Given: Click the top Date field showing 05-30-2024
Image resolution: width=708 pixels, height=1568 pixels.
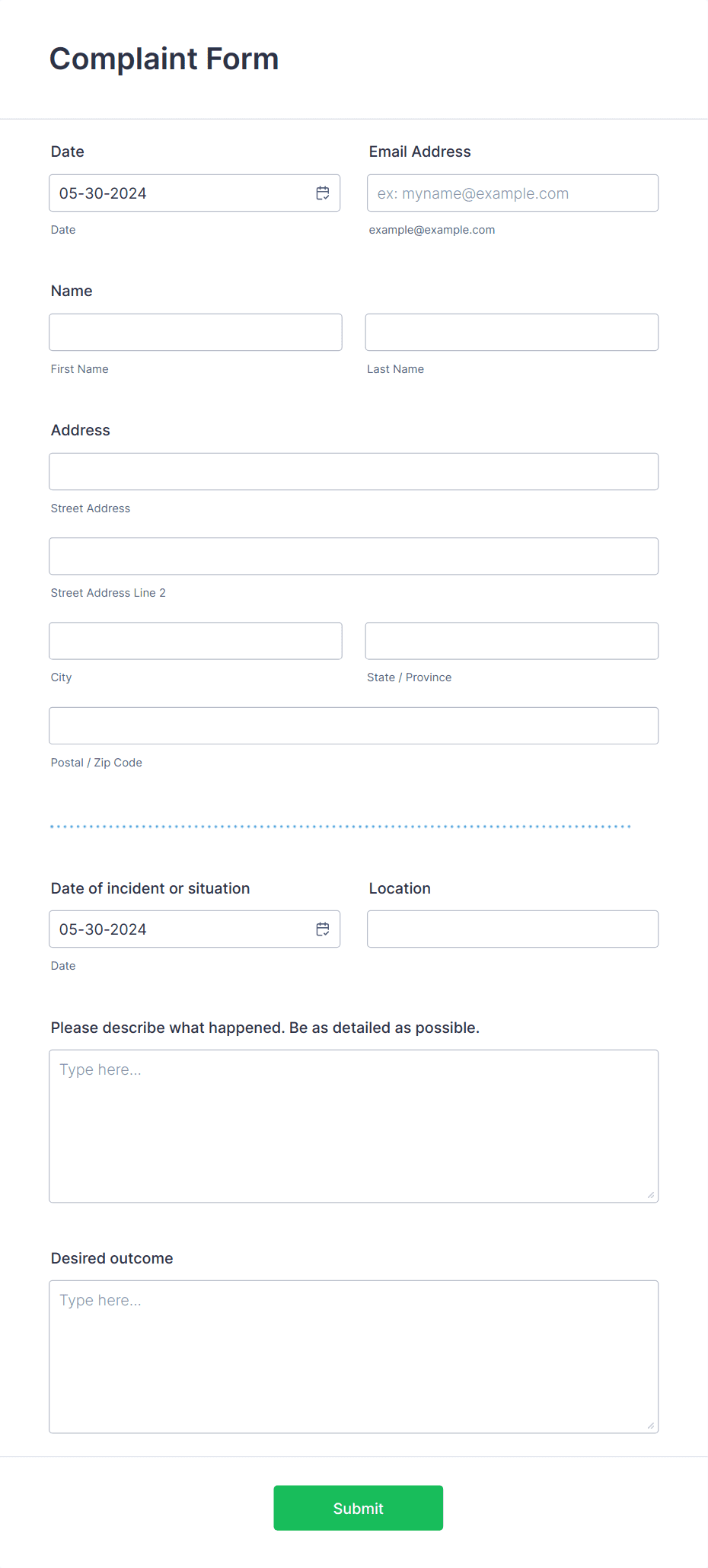Looking at the screenshot, I should [194, 193].
